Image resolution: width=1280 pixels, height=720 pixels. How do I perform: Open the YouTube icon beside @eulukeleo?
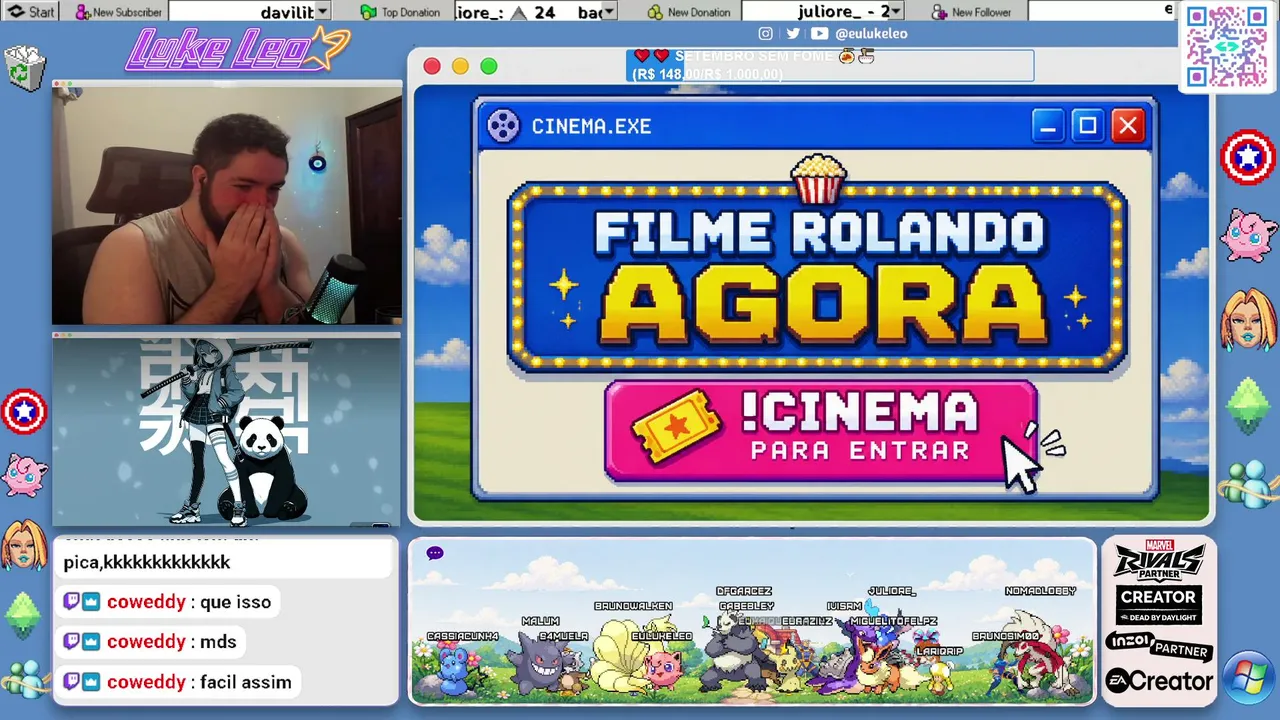pyautogui.click(x=820, y=33)
